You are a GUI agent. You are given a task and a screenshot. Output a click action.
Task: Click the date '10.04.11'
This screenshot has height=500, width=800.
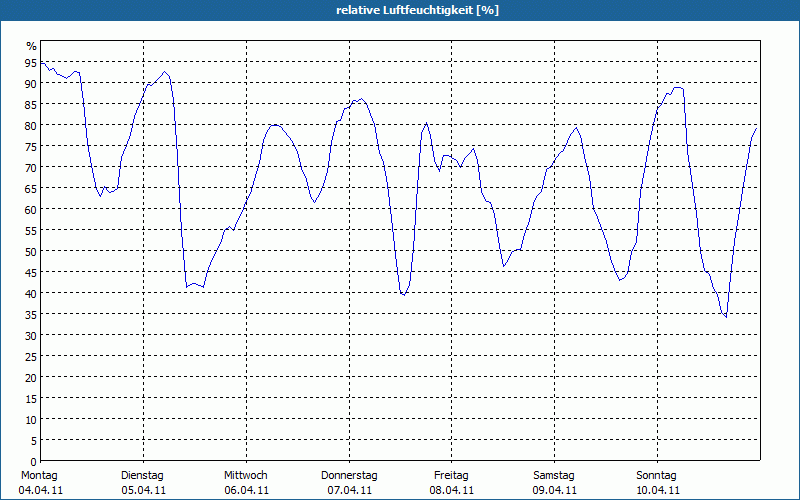click(658, 490)
